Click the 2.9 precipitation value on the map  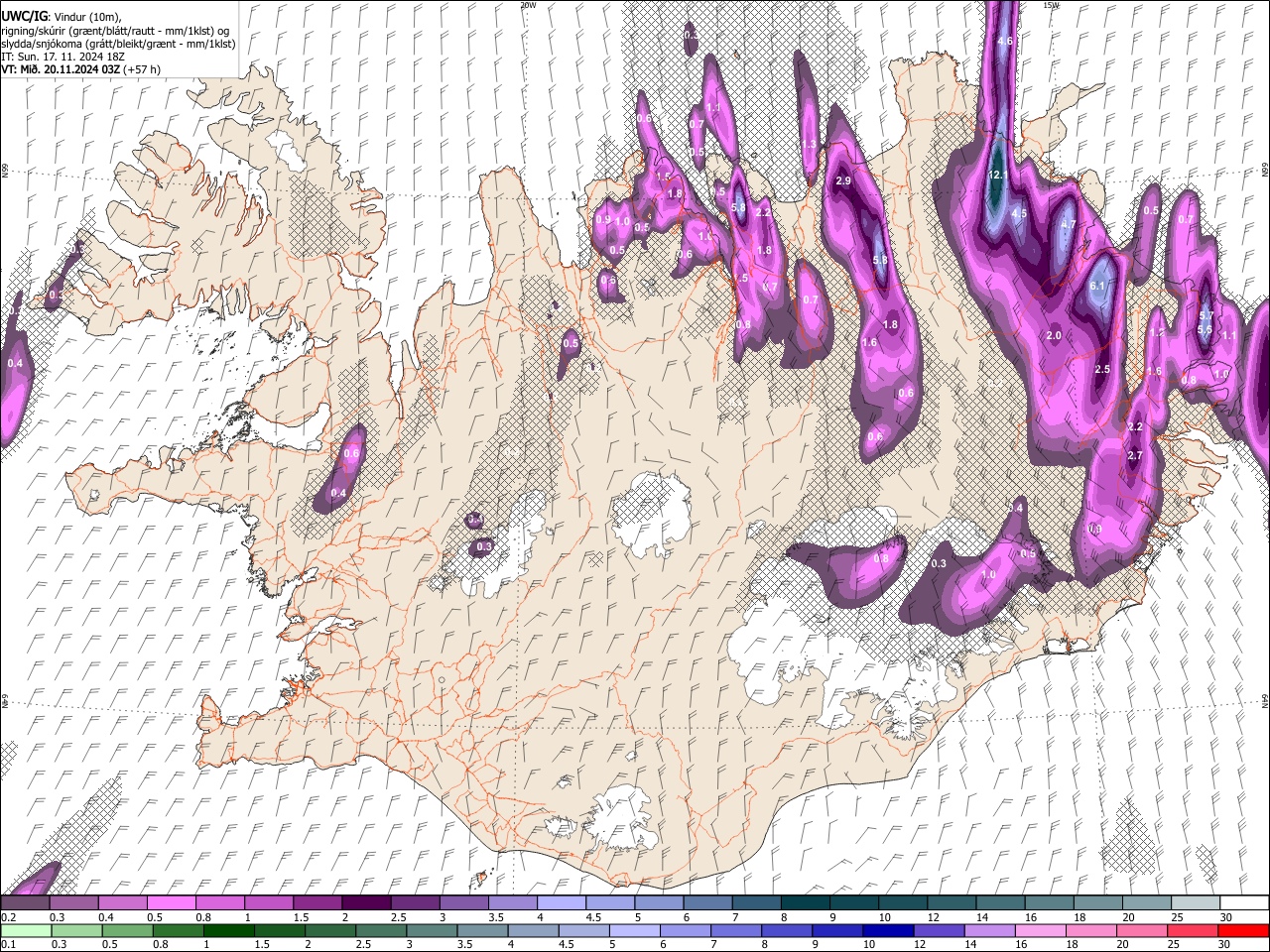tap(844, 181)
